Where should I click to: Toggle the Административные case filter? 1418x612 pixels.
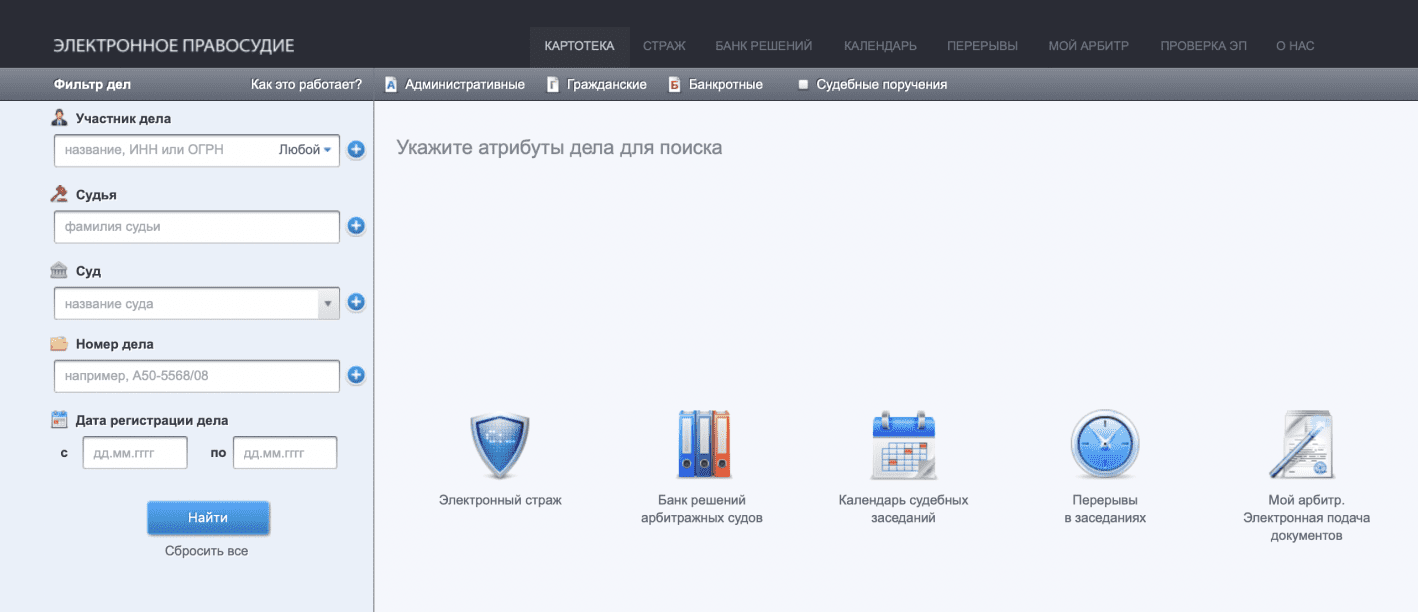coord(455,85)
